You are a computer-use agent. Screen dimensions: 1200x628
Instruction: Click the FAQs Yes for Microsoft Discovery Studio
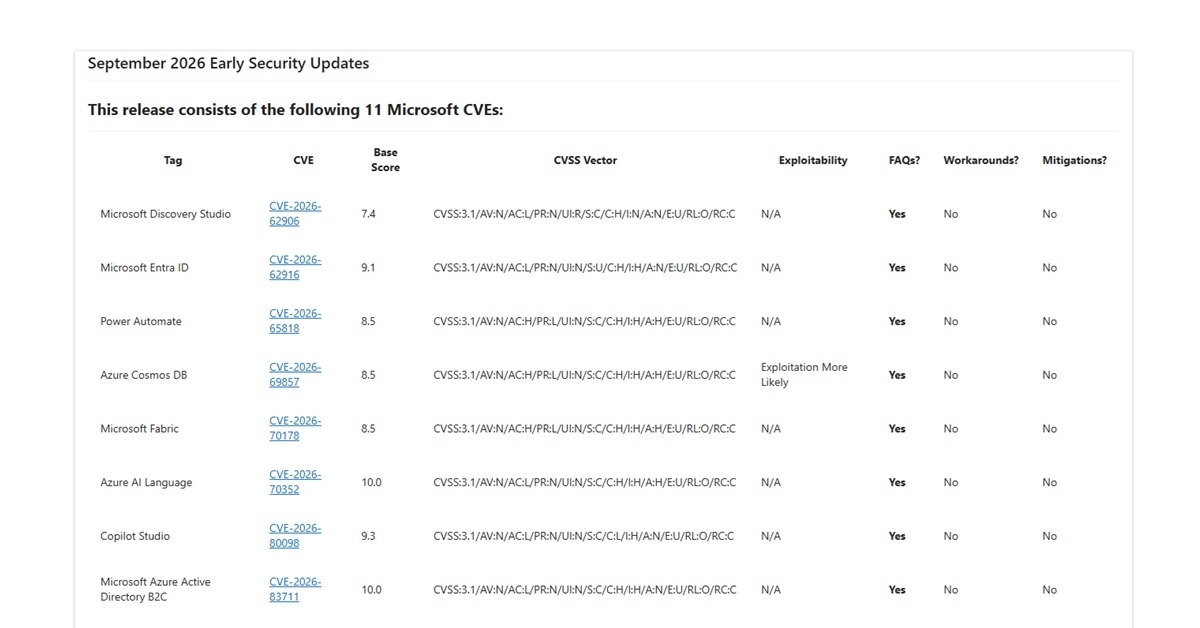pos(897,214)
